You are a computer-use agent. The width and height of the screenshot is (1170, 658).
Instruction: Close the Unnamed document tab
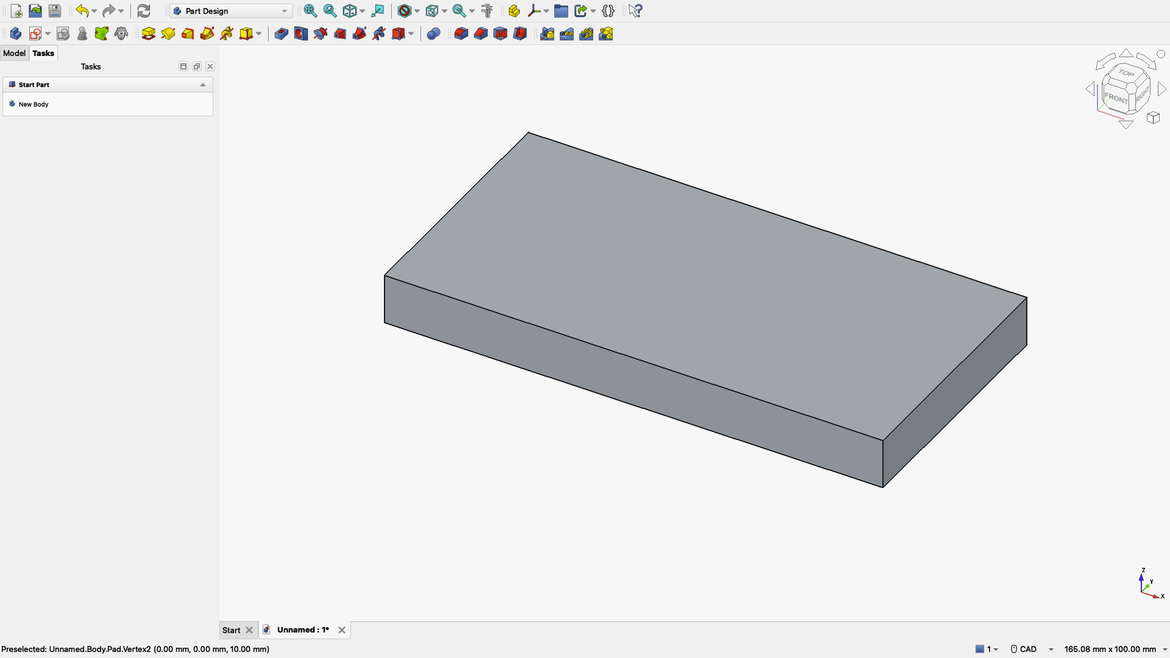coord(342,630)
